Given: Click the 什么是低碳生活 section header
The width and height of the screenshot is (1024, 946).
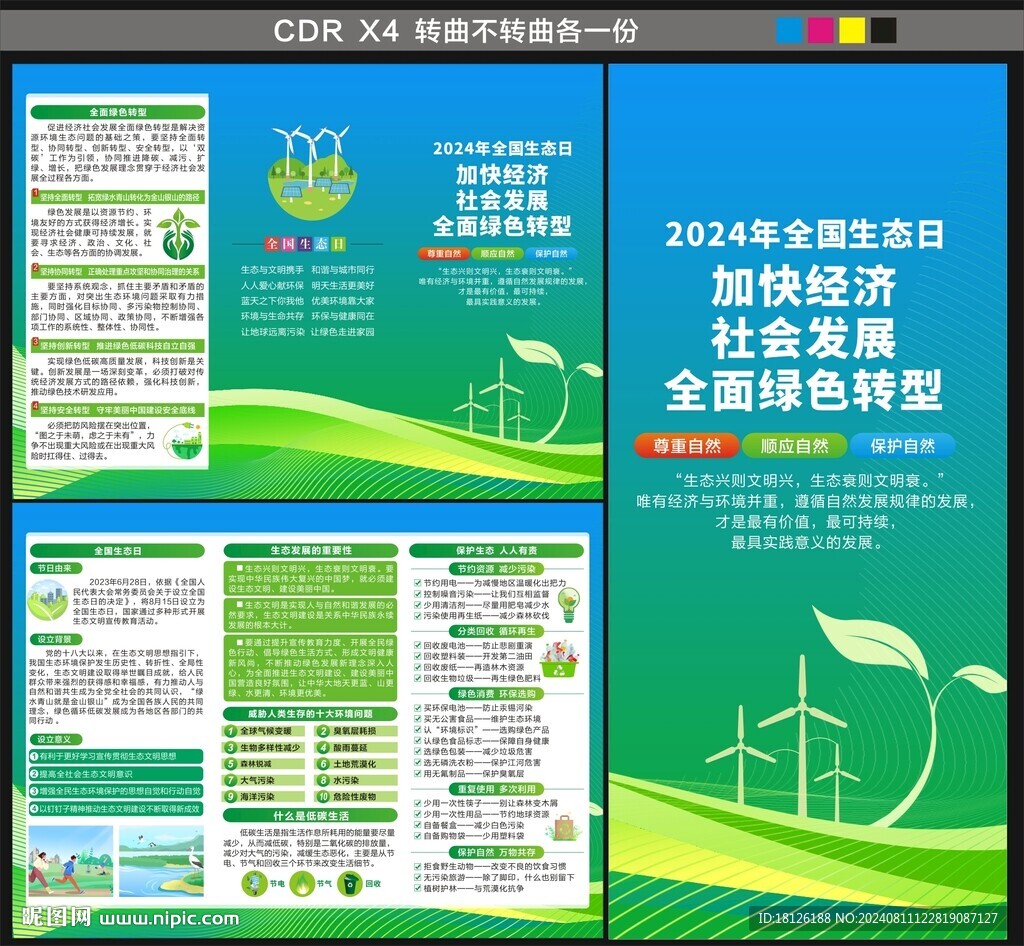Looking at the screenshot, I should click(x=310, y=815).
